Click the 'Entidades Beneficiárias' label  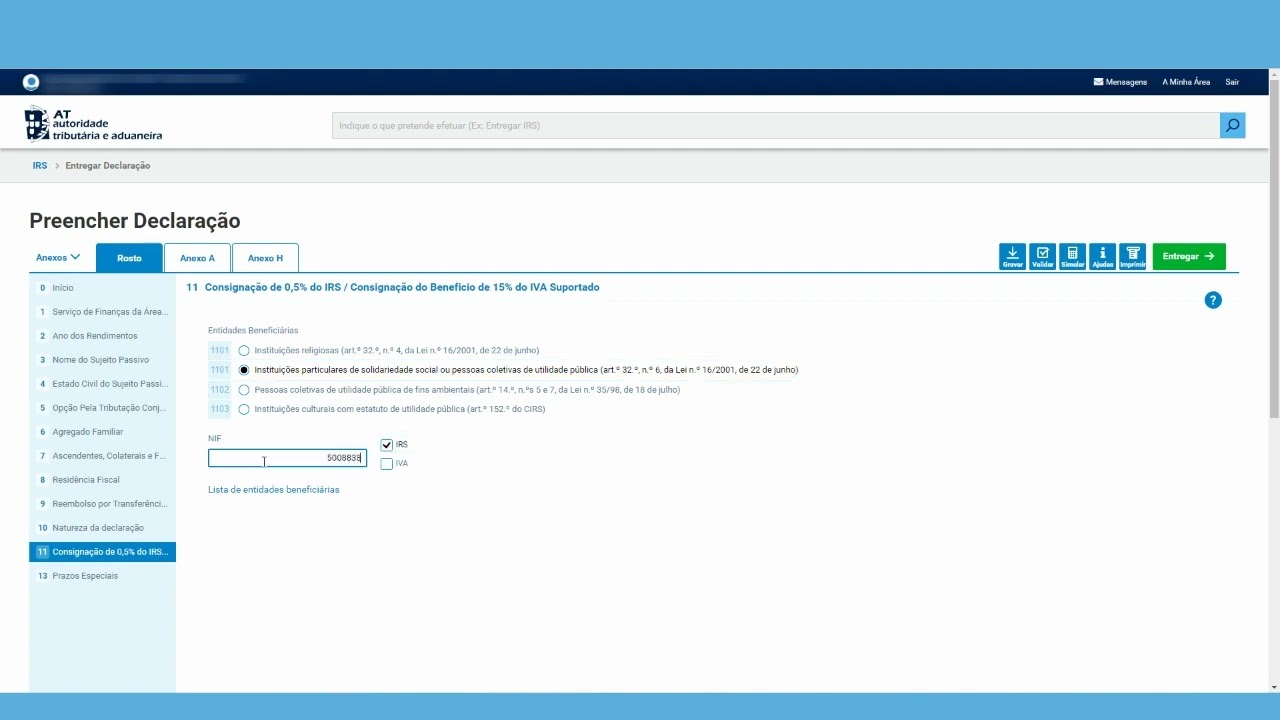tap(253, 330)
